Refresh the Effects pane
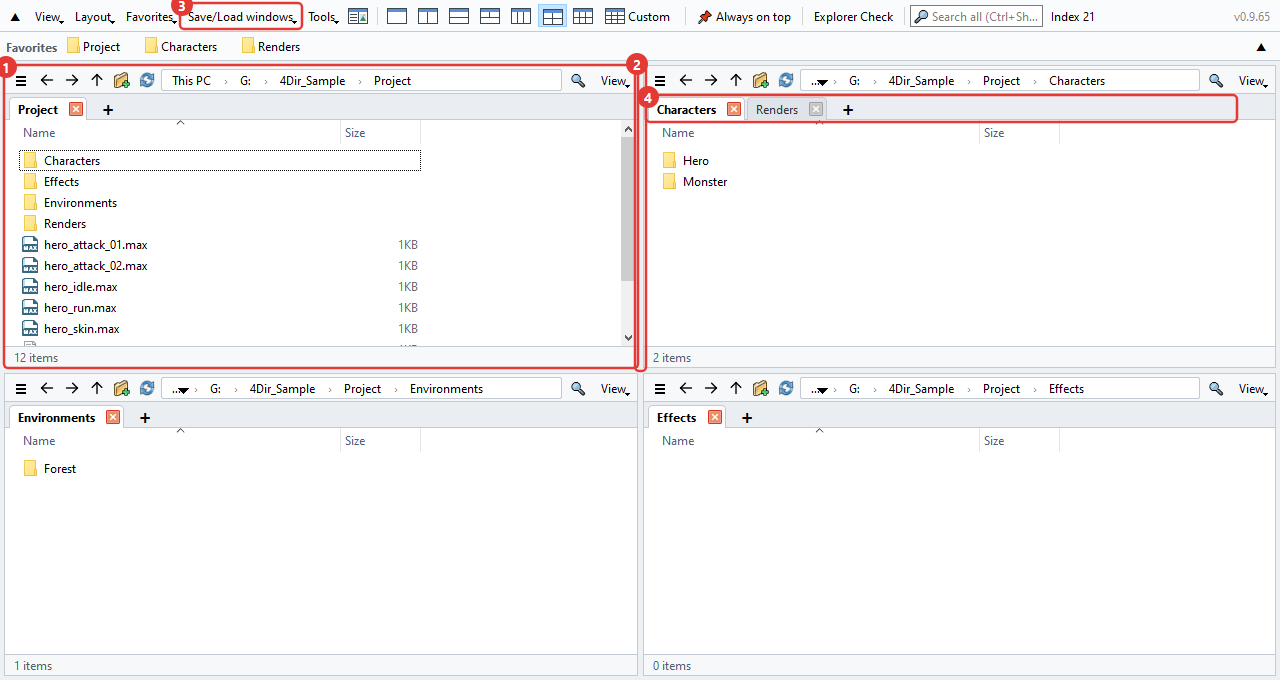This screenshot has width=1280, height=680. [786, 389]
